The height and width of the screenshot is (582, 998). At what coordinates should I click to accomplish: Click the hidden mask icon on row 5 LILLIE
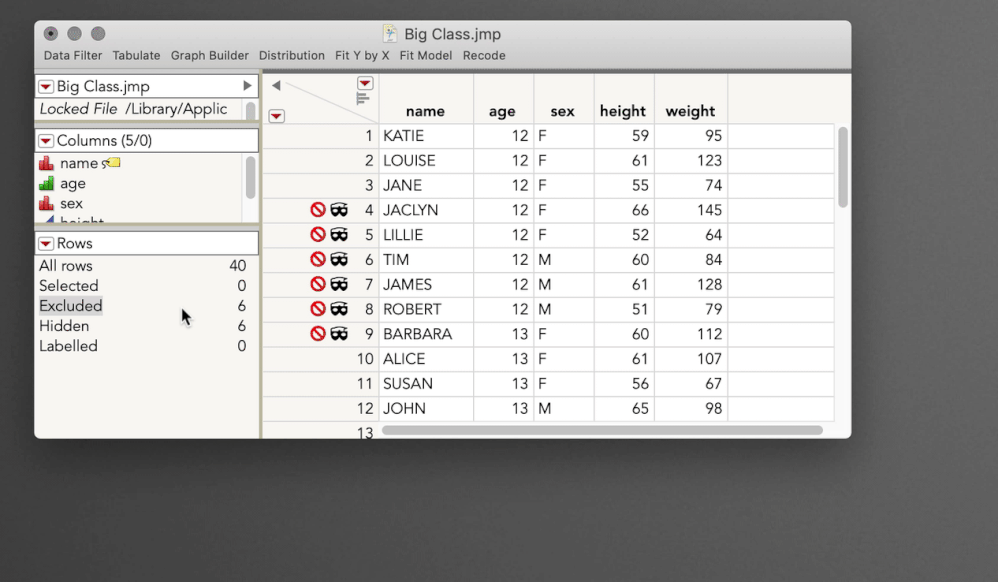[x=339, y=234]
